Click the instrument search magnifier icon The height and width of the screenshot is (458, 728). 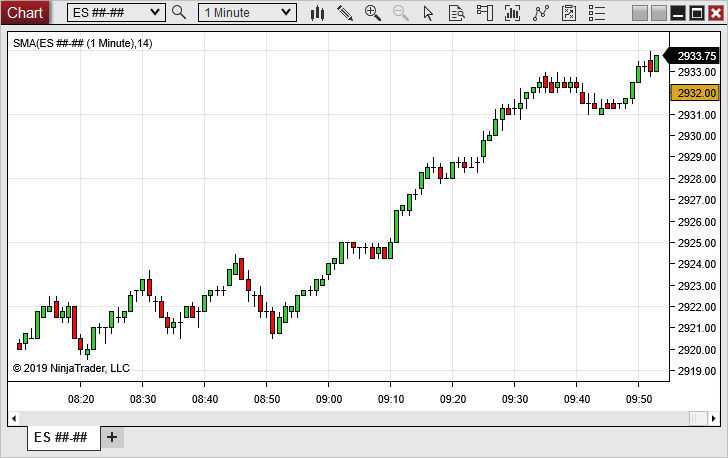click(x=179, y=13)
